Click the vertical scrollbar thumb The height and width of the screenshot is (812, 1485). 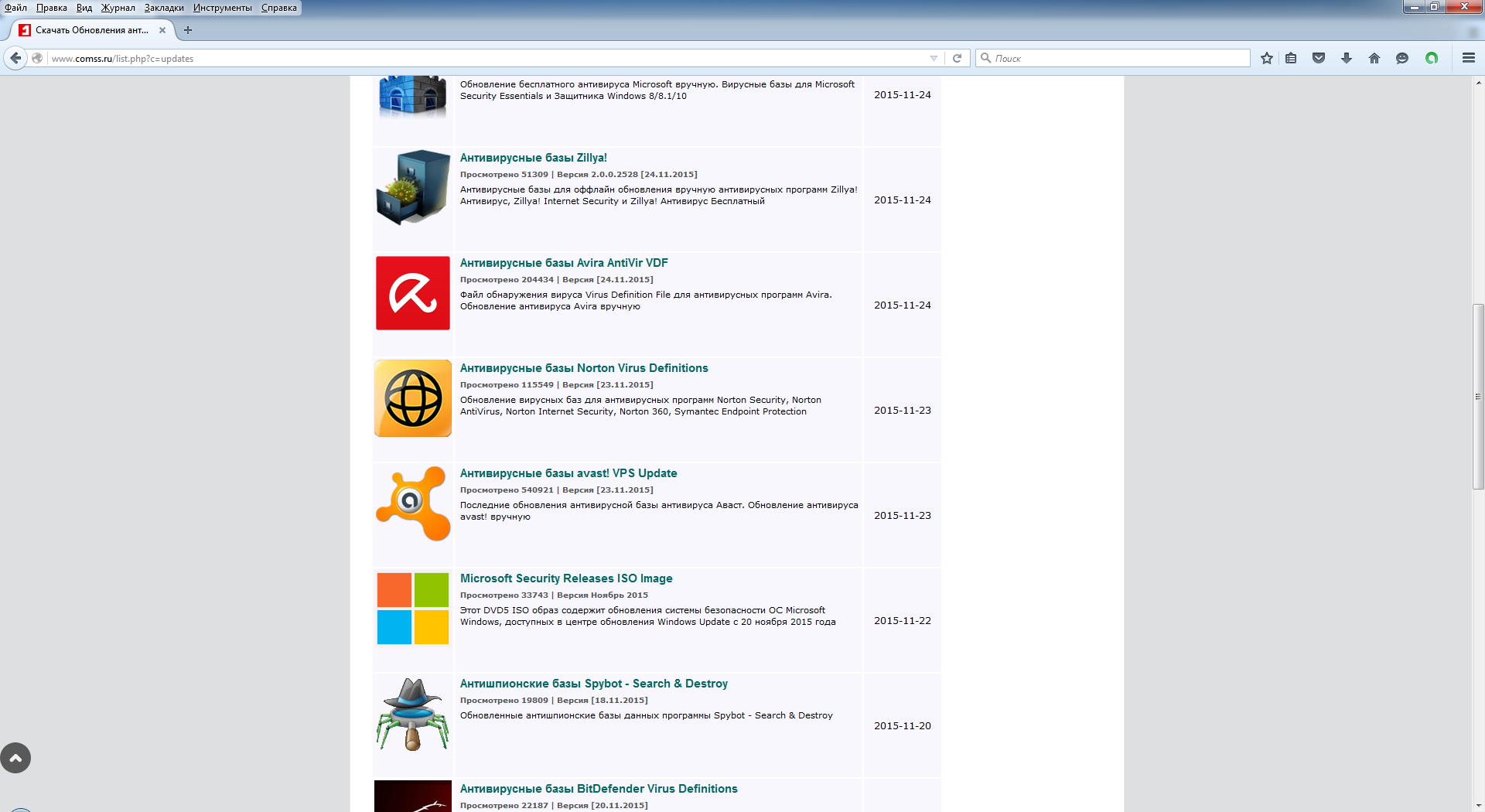[x=1478, y=397]
